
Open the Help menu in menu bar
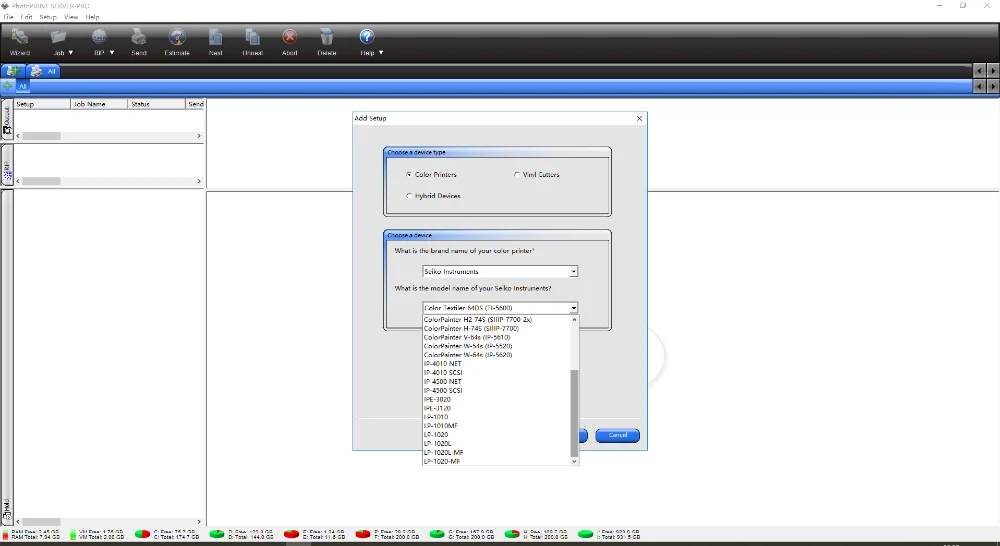tap(92, 17)
